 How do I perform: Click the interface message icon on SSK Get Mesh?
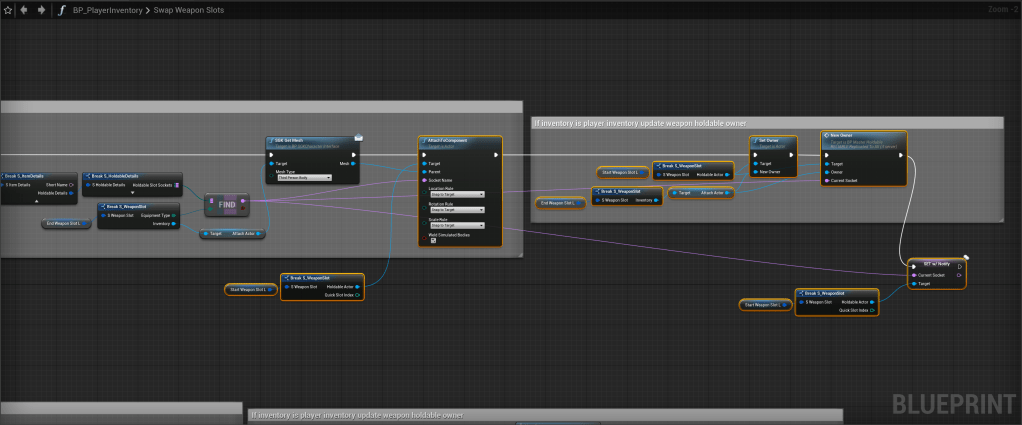358,137
